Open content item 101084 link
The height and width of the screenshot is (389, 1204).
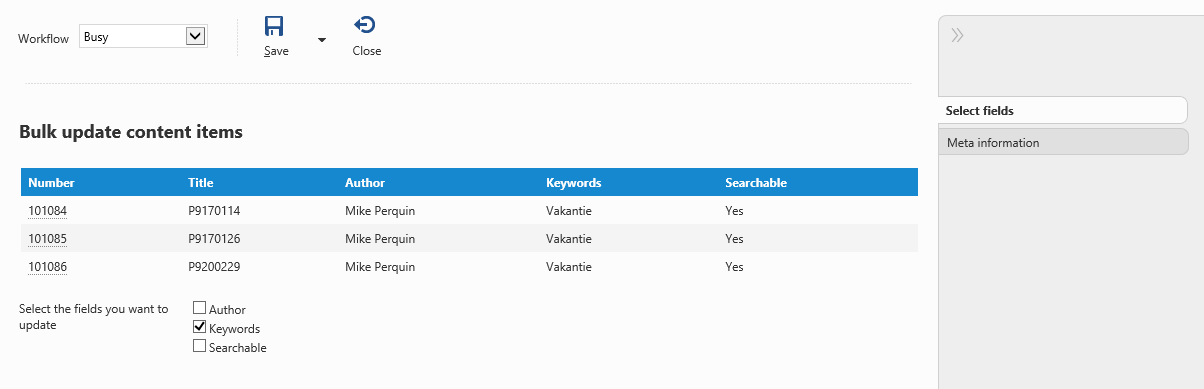click(x=47, y=211)
